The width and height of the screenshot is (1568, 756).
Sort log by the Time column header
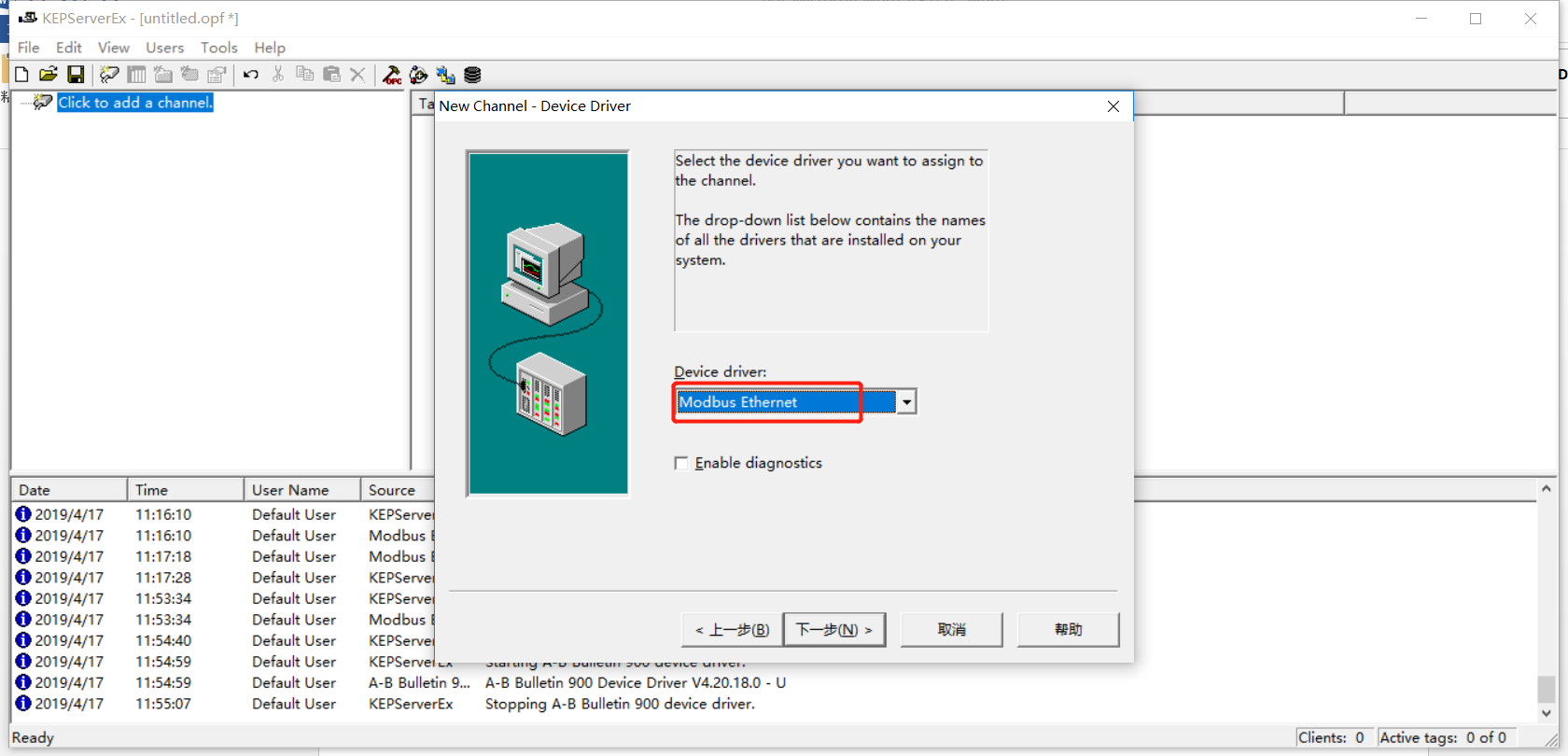pos(186,490)
